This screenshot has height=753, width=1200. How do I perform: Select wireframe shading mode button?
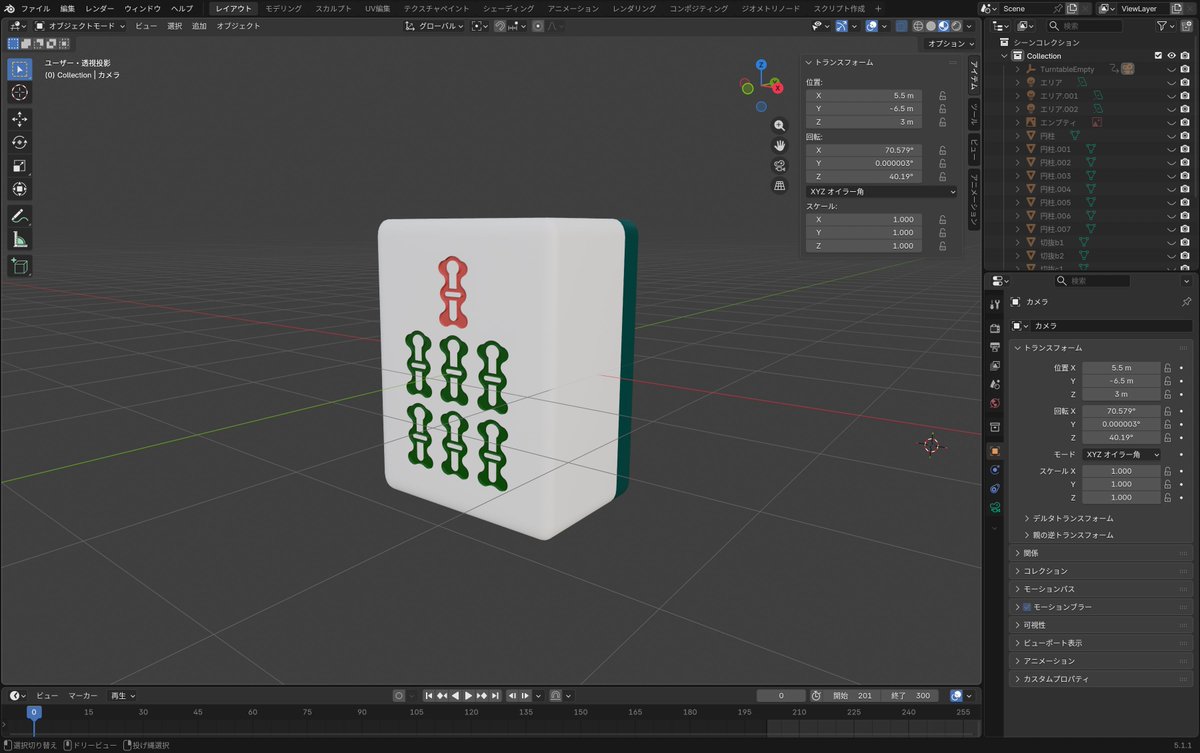pos(917,25)
